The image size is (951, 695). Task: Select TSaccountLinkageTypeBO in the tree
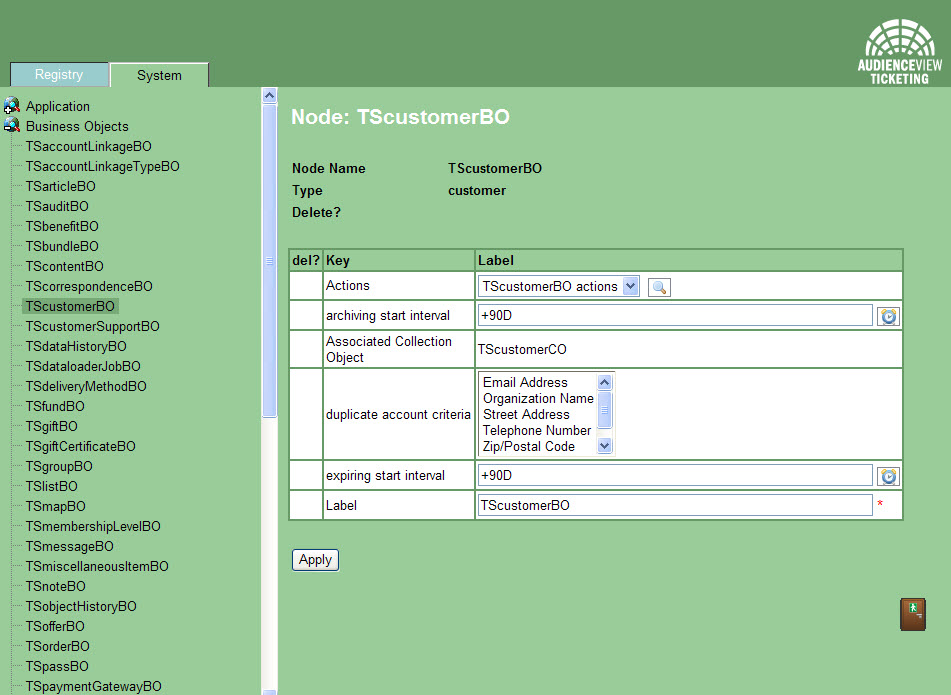[x=102, y=166]
